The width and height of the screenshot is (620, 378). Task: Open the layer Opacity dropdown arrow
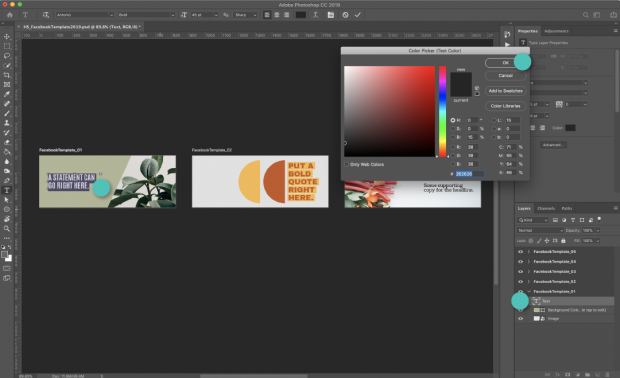point(598,230)
